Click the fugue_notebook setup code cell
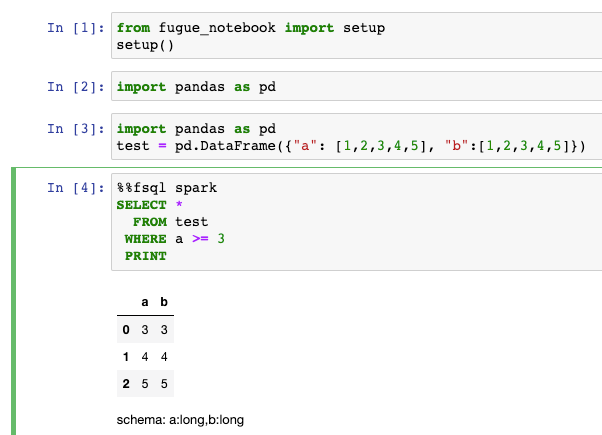Image resolution: width=602 pixels, height=435 pixels. coord(357,36)
